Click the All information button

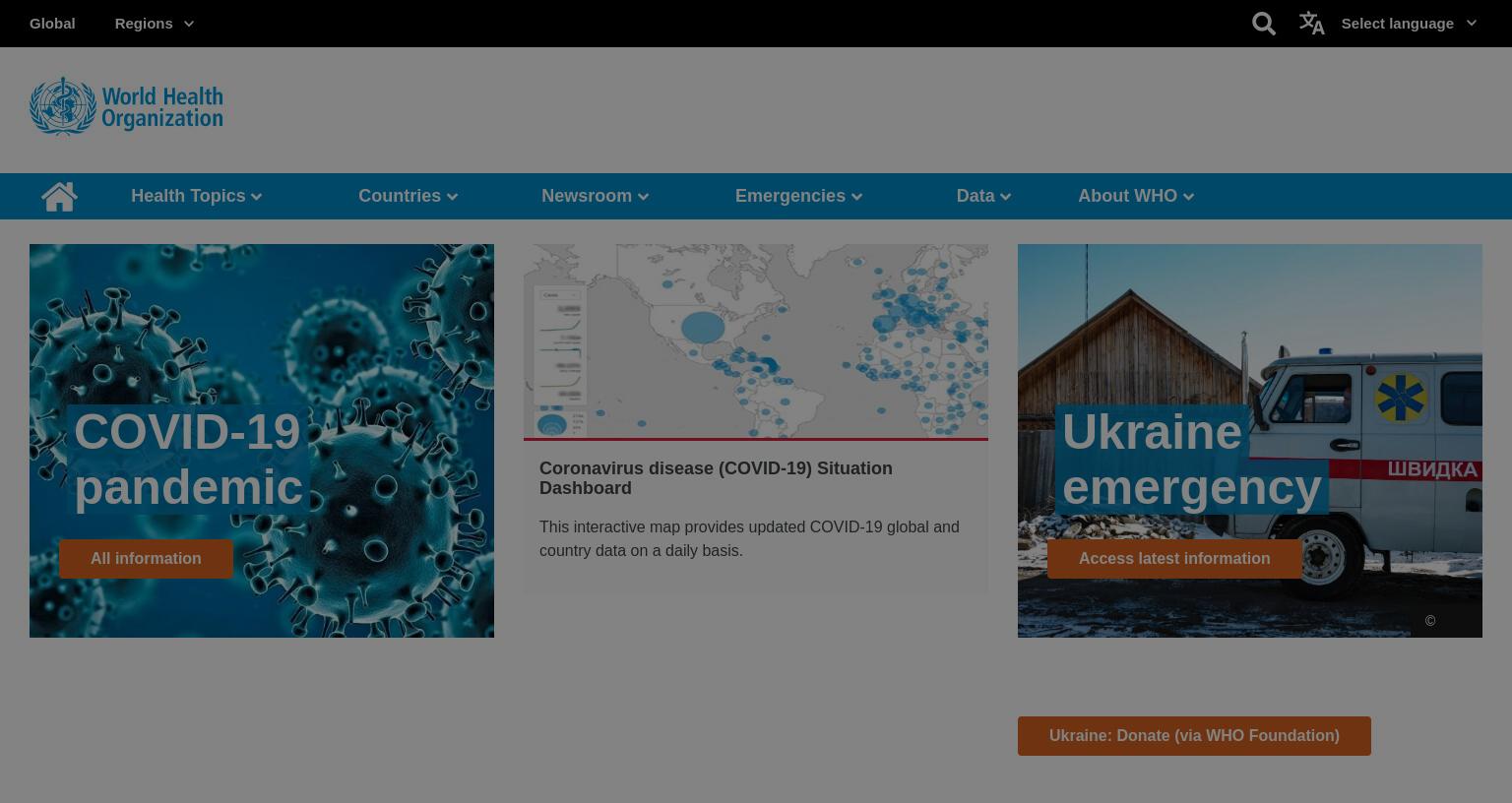pyautogui.click(x=146, y=559)
